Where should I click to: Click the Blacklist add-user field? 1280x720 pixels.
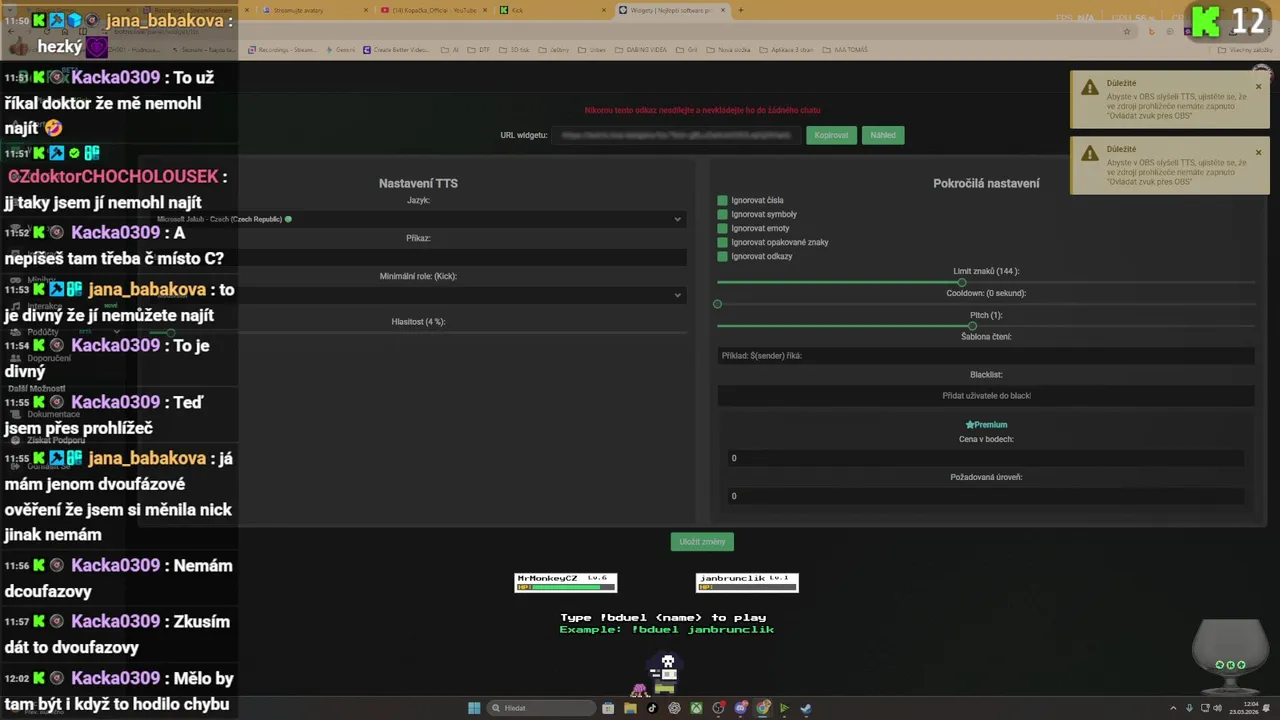click(986, 396)
